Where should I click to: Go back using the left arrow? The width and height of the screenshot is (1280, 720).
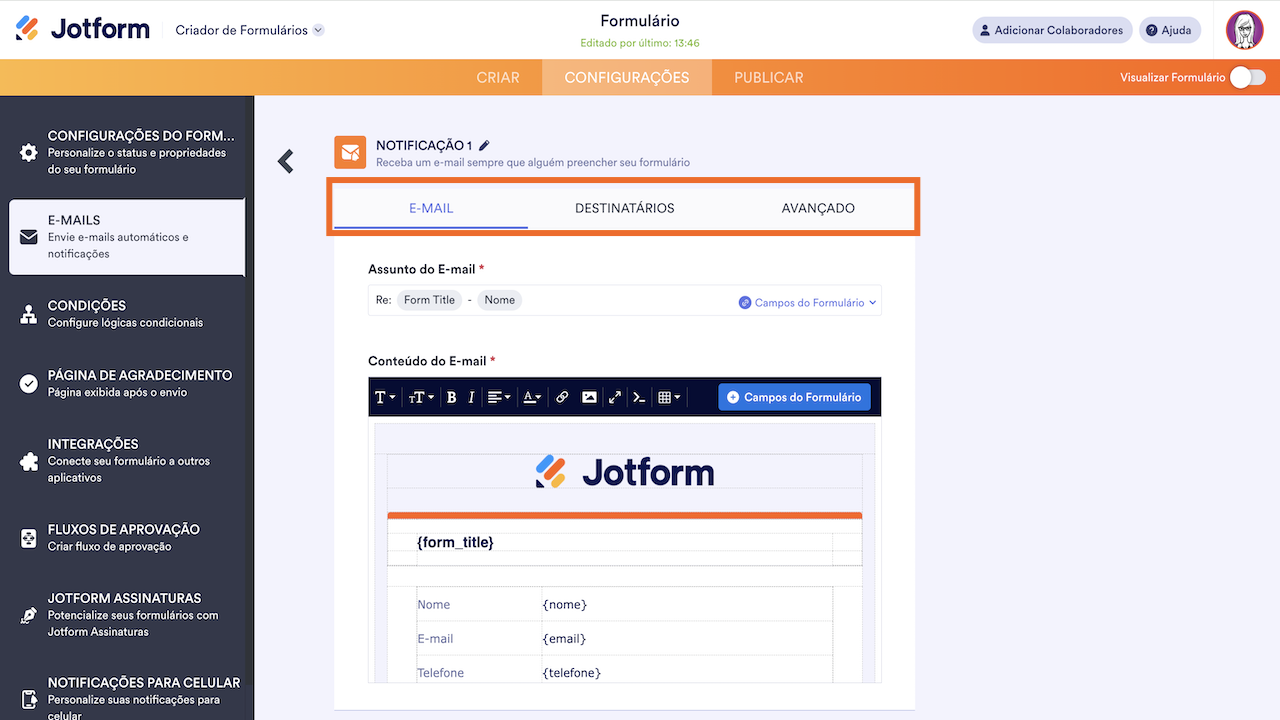[x=286, y=161]
